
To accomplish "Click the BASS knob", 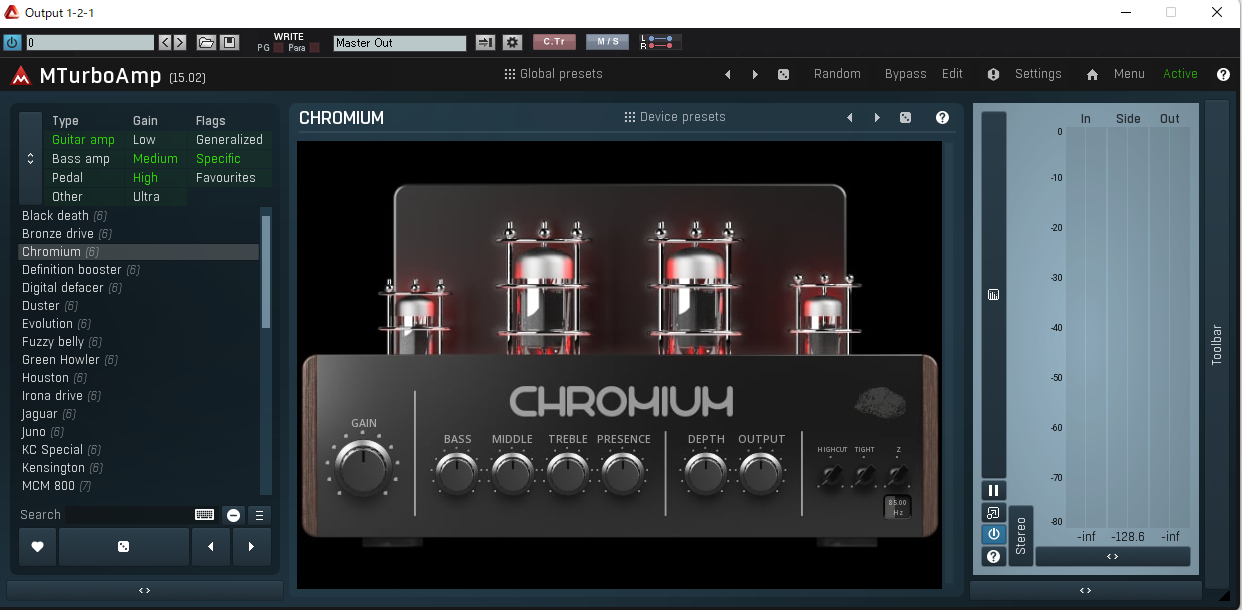I will point(457,473).
